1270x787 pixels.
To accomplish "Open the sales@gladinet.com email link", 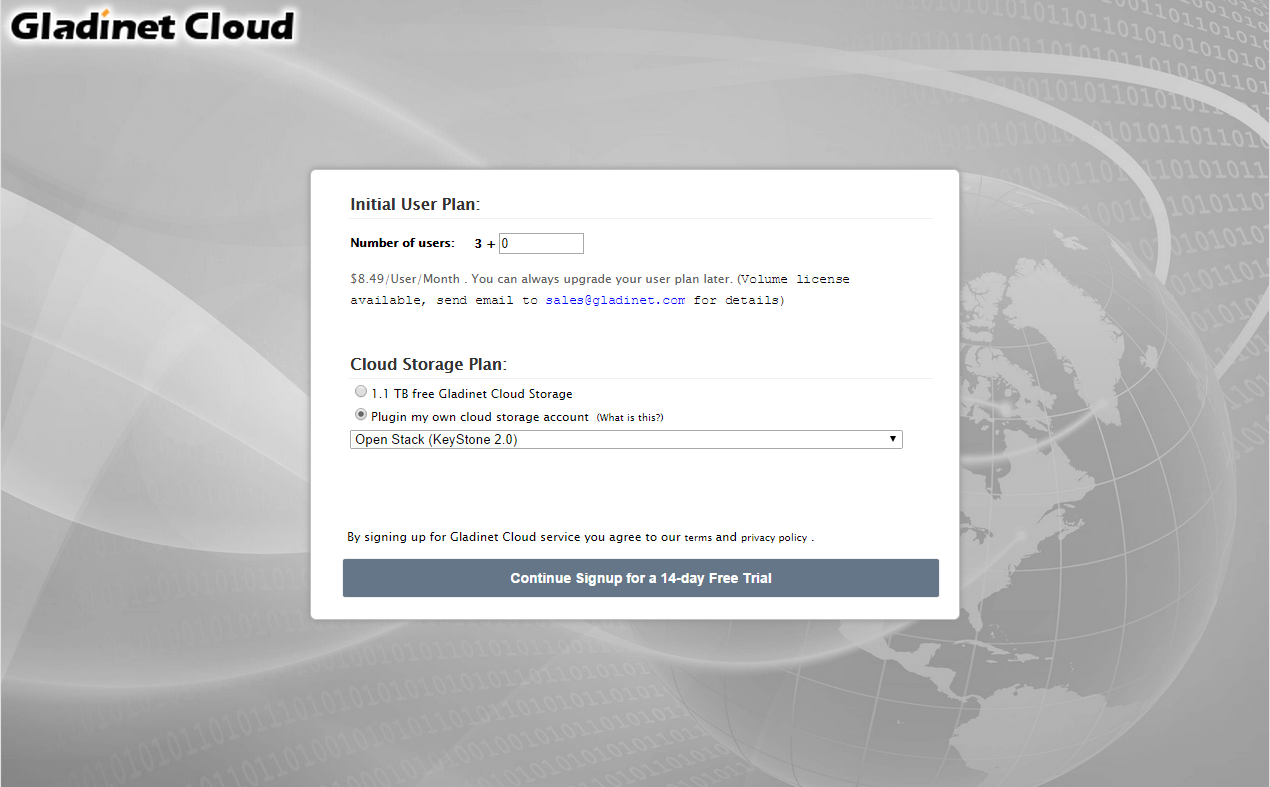I will click(615, 300).
